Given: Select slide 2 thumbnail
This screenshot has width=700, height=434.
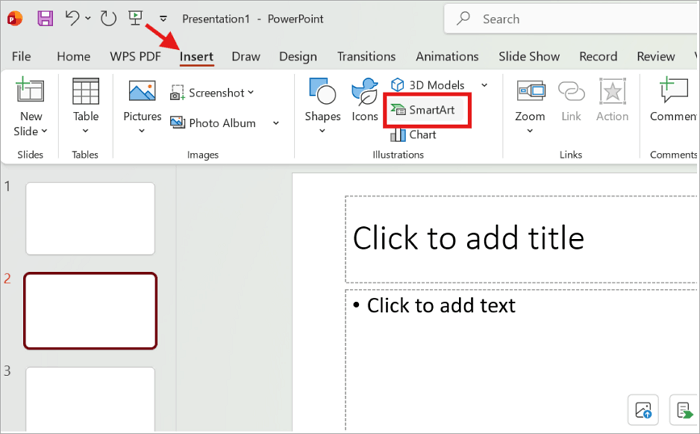Looking at the screenshot, I should [x=90, y=311].
